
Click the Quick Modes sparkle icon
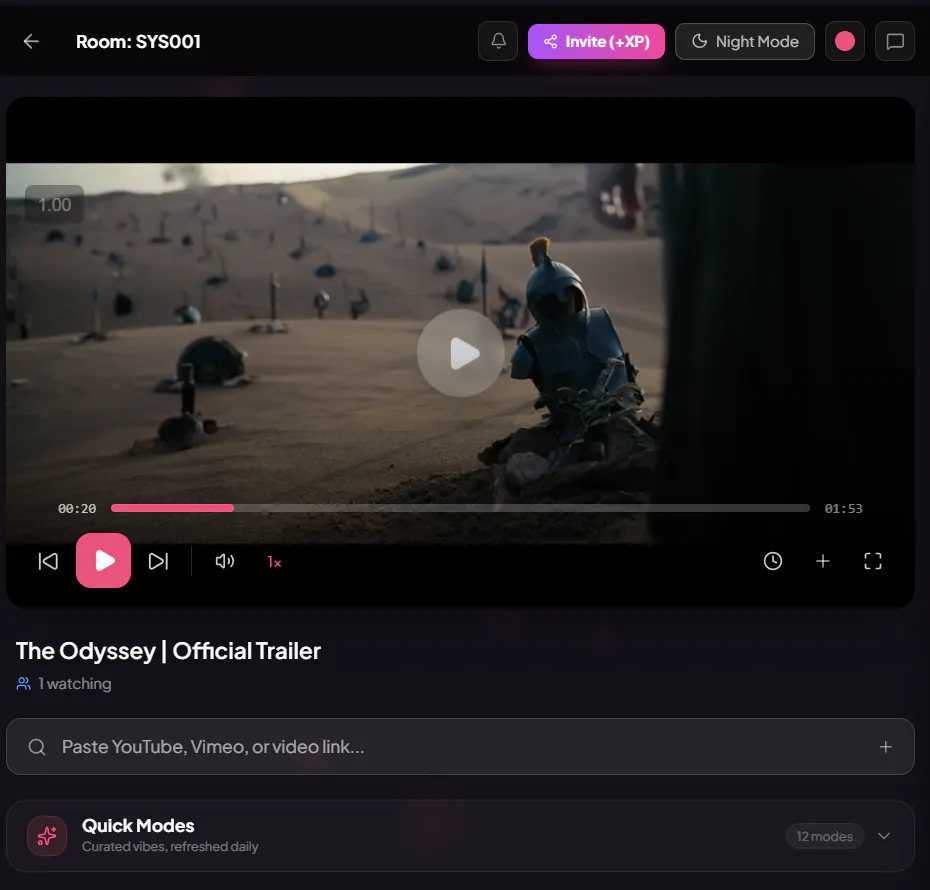coord(47,836)
